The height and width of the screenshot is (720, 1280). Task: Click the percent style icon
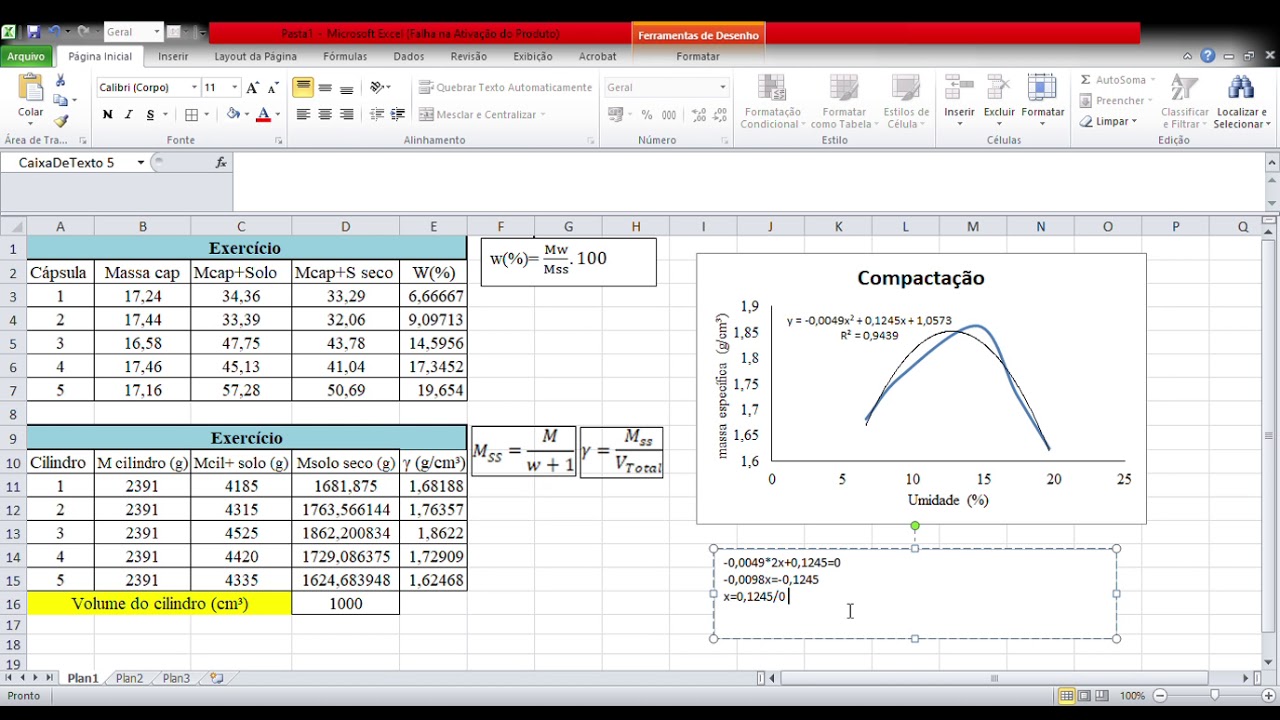tap(647, 115)
